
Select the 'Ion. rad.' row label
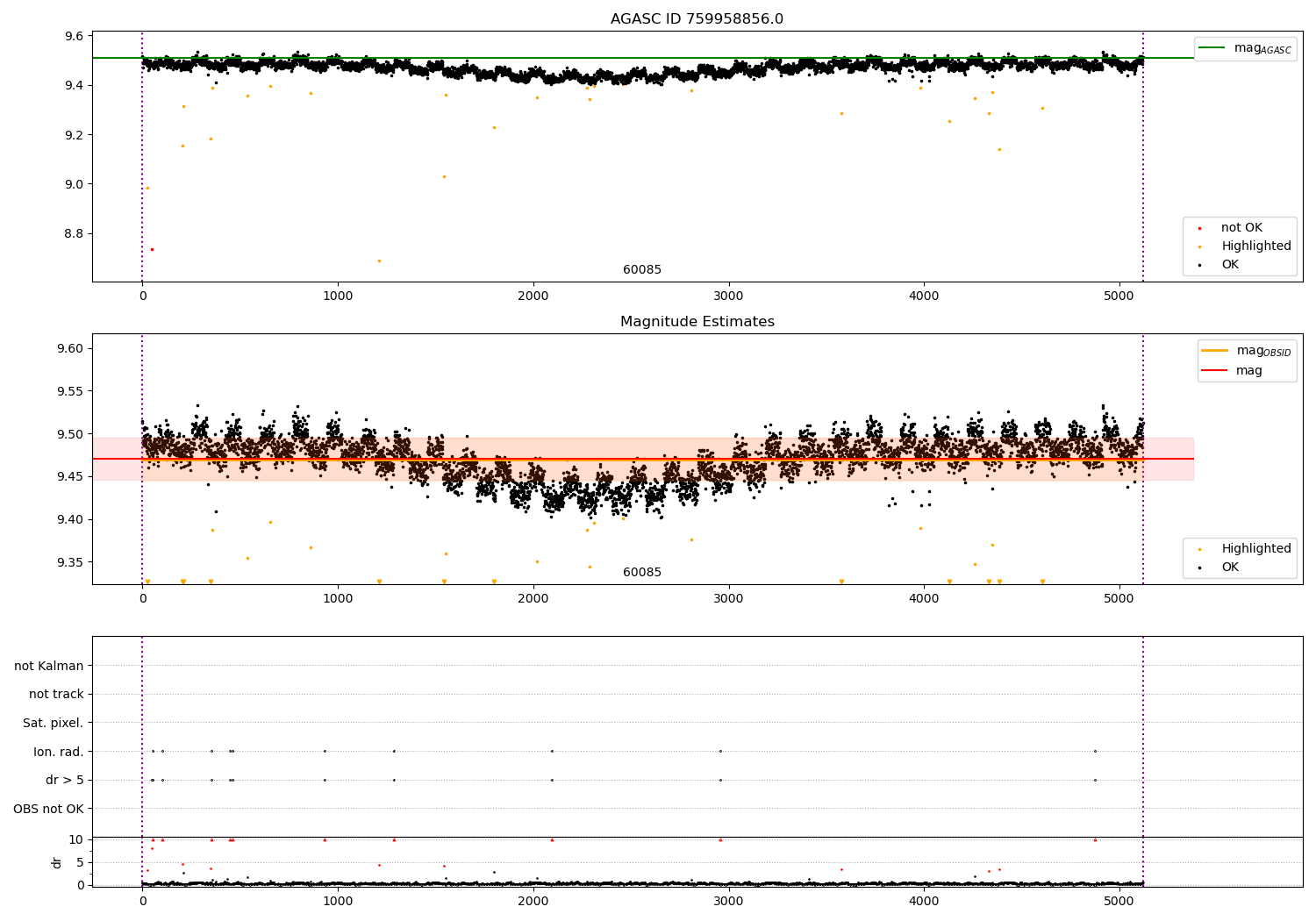click(59, 752)
